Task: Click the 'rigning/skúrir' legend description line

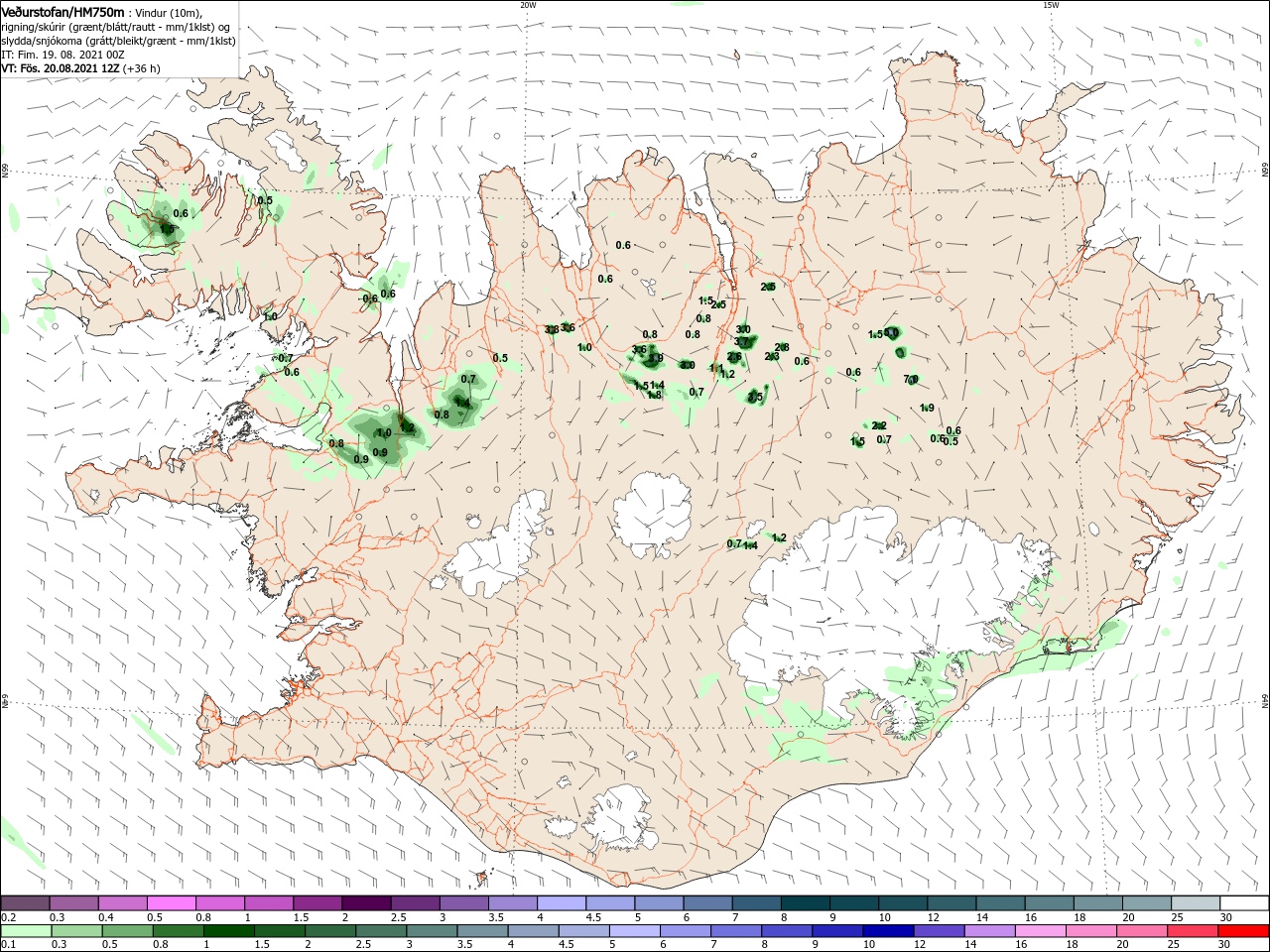Action: tap(117, 27)
